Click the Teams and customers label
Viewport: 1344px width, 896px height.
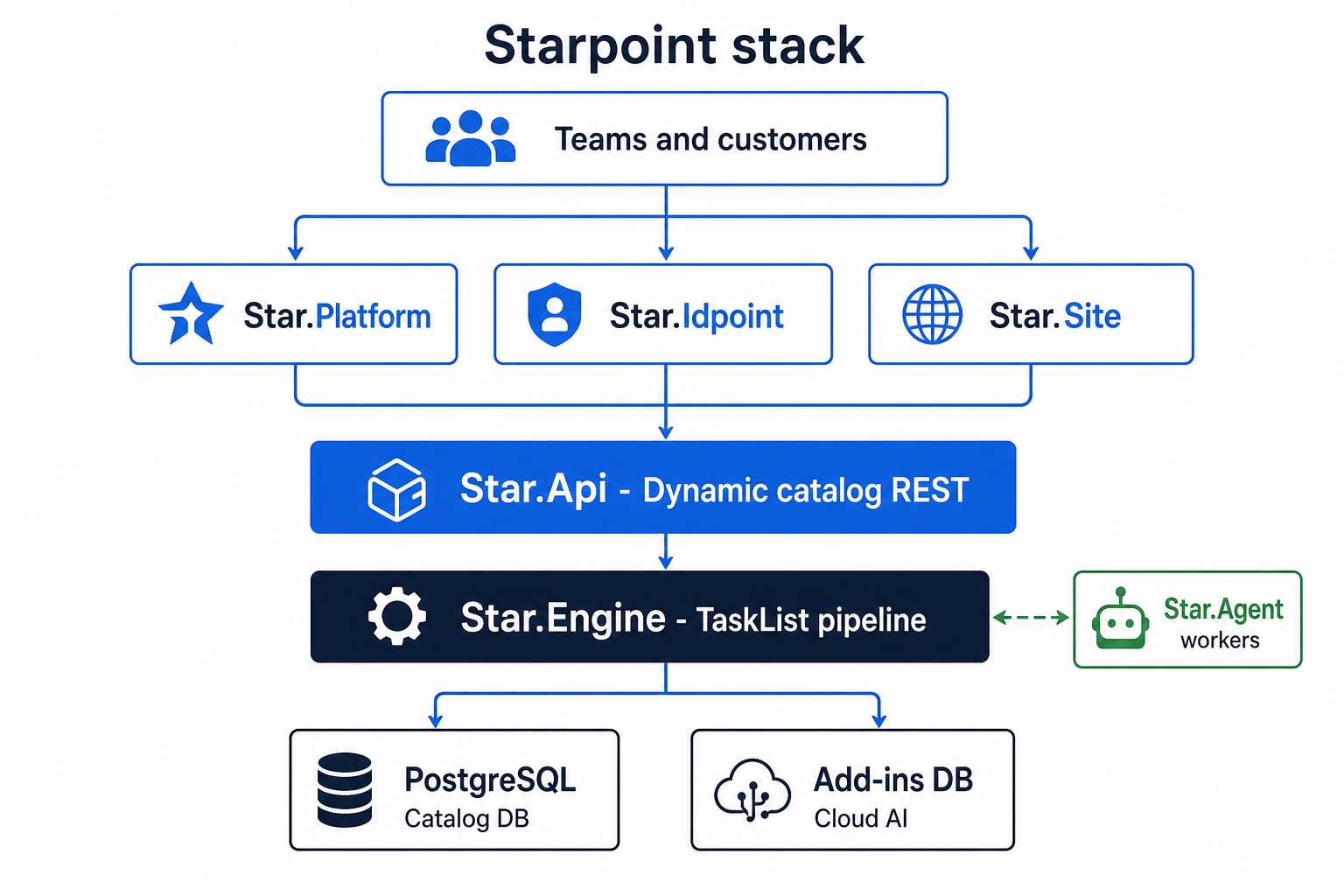[710, 139]
